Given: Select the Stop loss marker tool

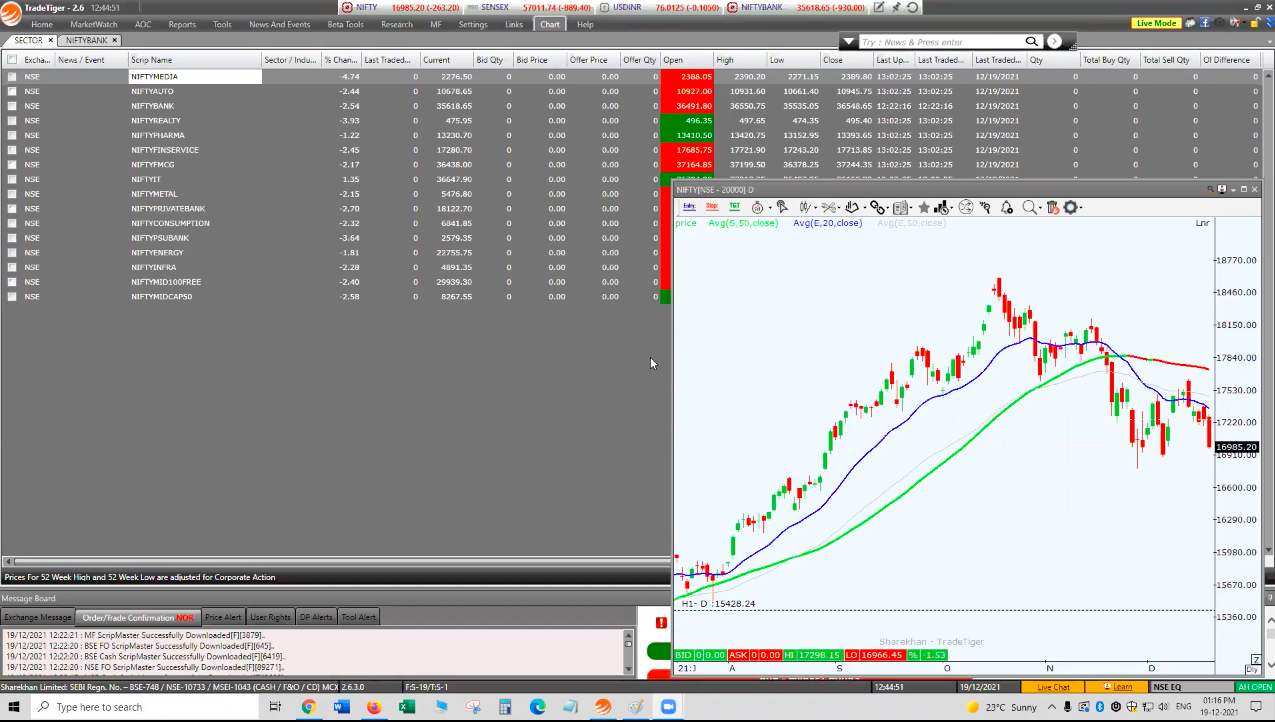Looking at the screenshot, I should click(x=712, y=207).
